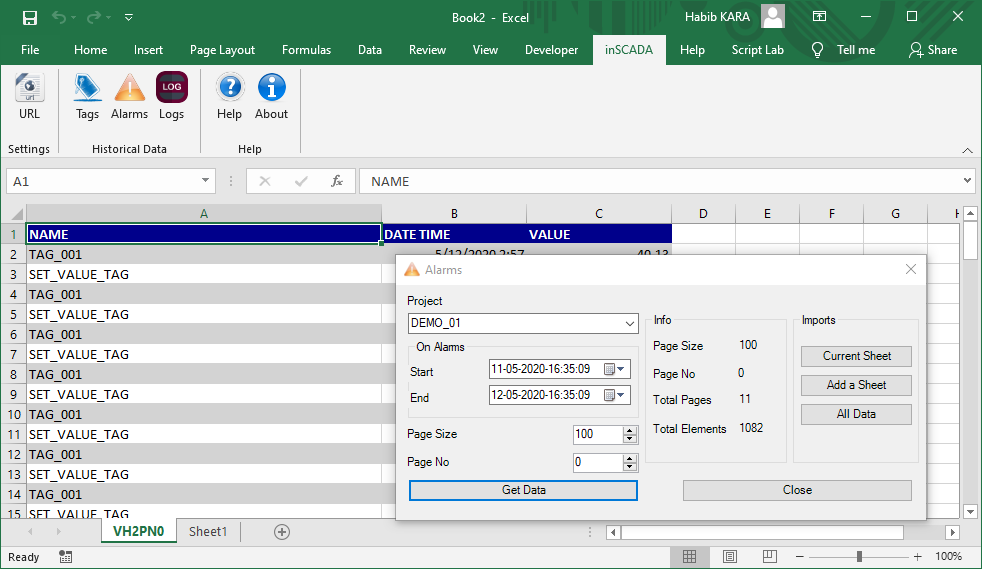Viewport: 982px width, 569px height.
Task: Click the Get Data button
Action: tap(524, 490)
